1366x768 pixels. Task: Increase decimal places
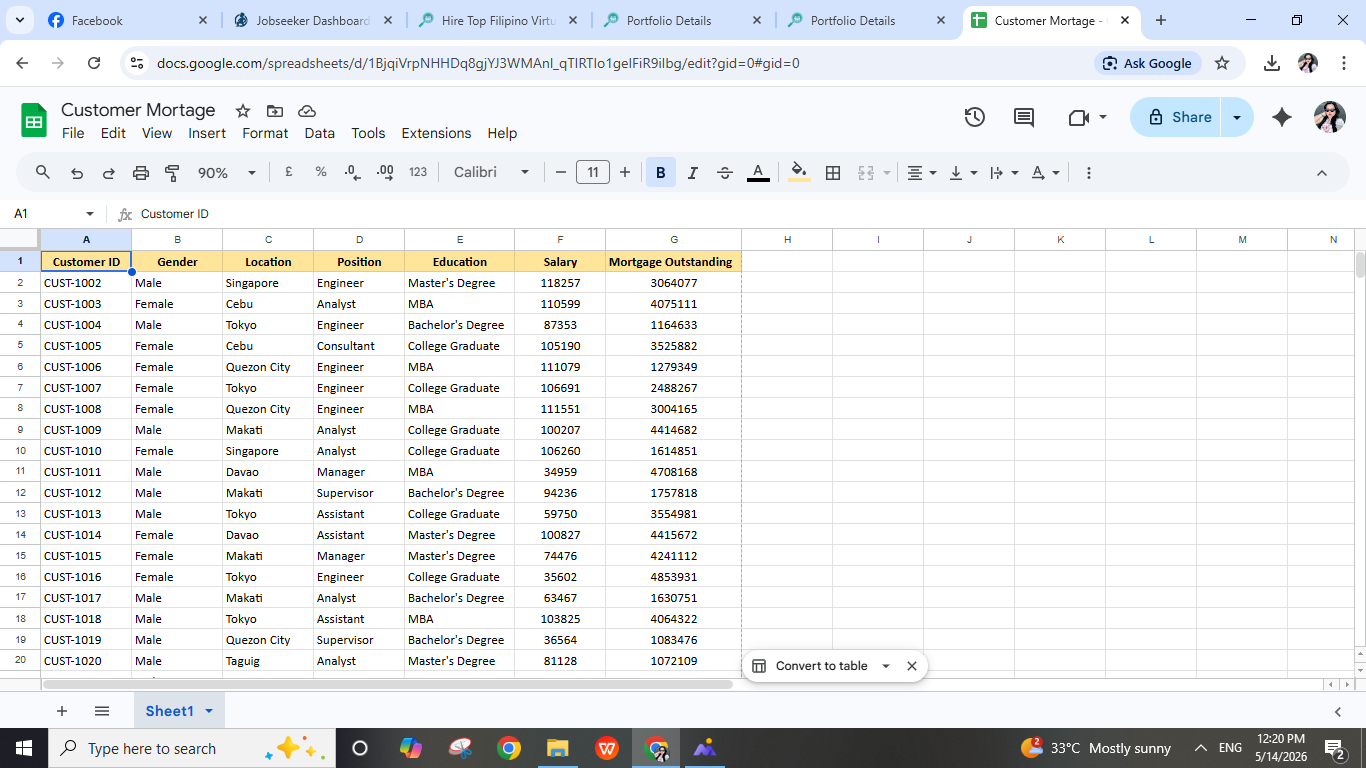pos(385,172)
